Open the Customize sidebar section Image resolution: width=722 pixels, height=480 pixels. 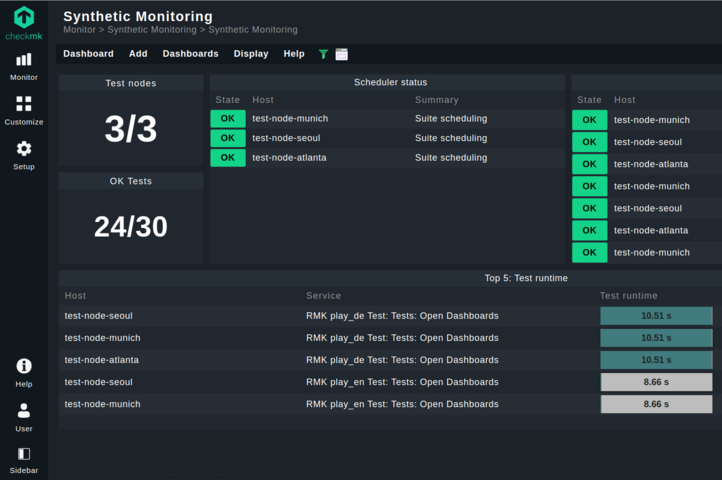point(24,105)
